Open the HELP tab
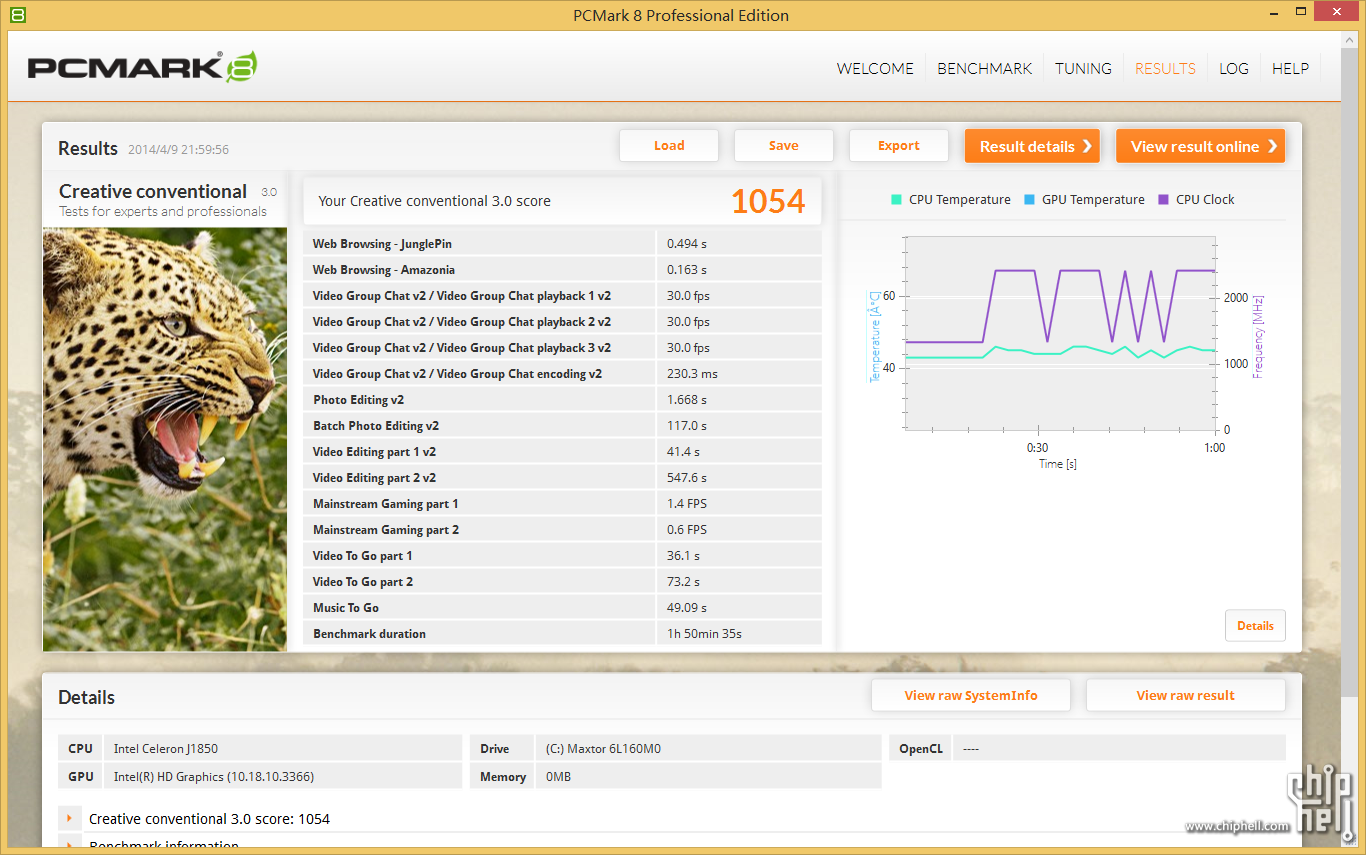Screen dimensions: 1366x855 click(1290, 68)
